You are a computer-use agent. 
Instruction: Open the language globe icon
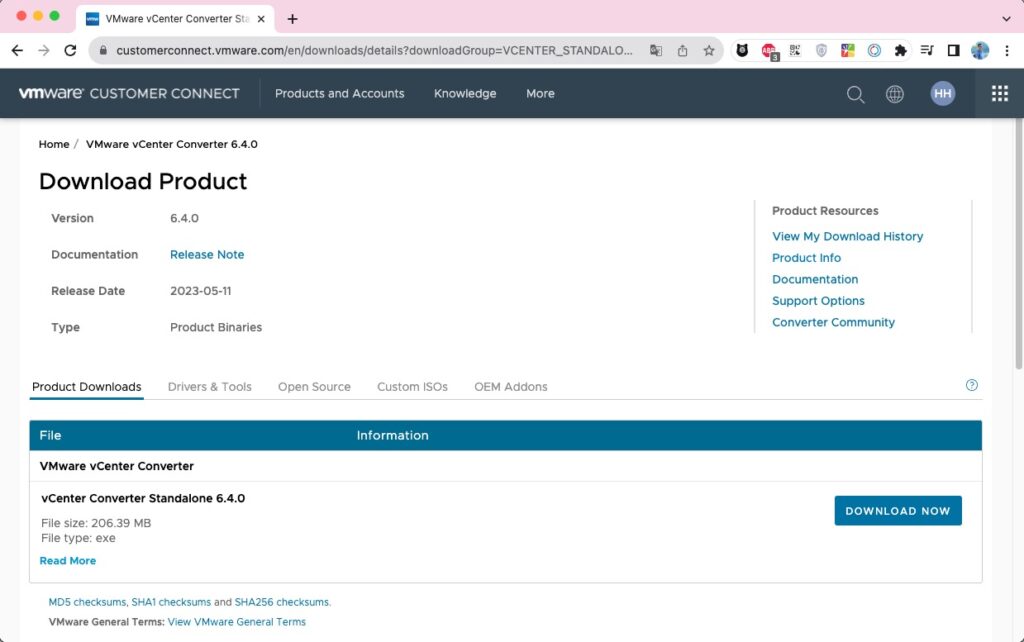pyautogui.click(x=895, y=94)
